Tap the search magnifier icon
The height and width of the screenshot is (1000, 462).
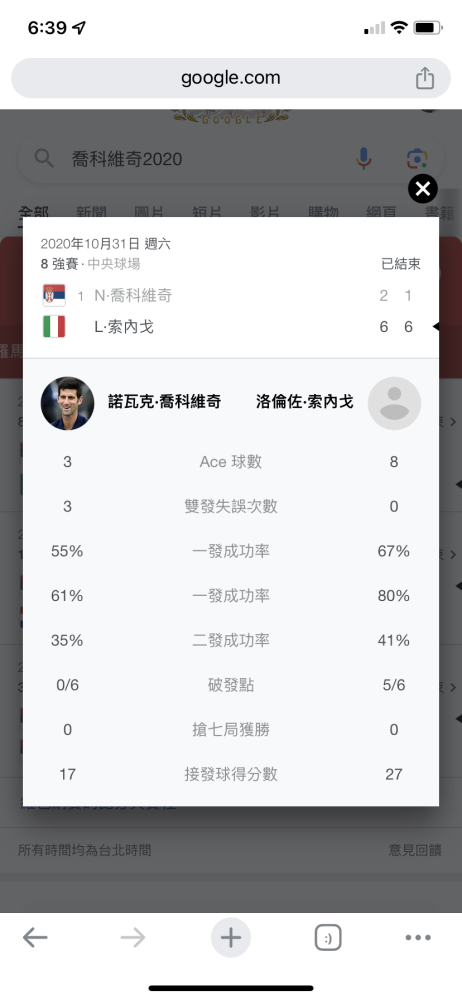click(x=44, y=158)
